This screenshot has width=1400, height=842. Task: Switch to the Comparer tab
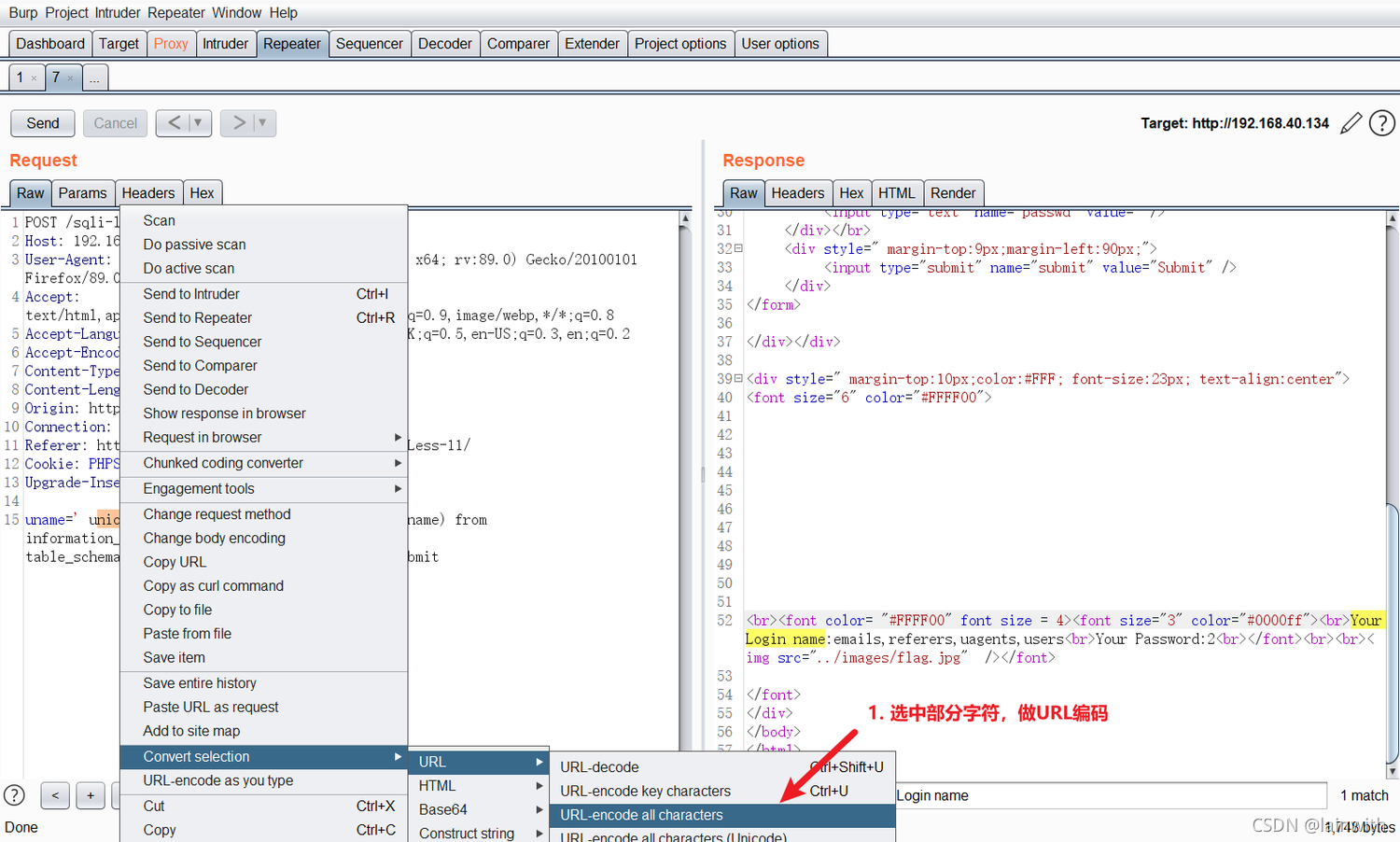pos(518,44)
